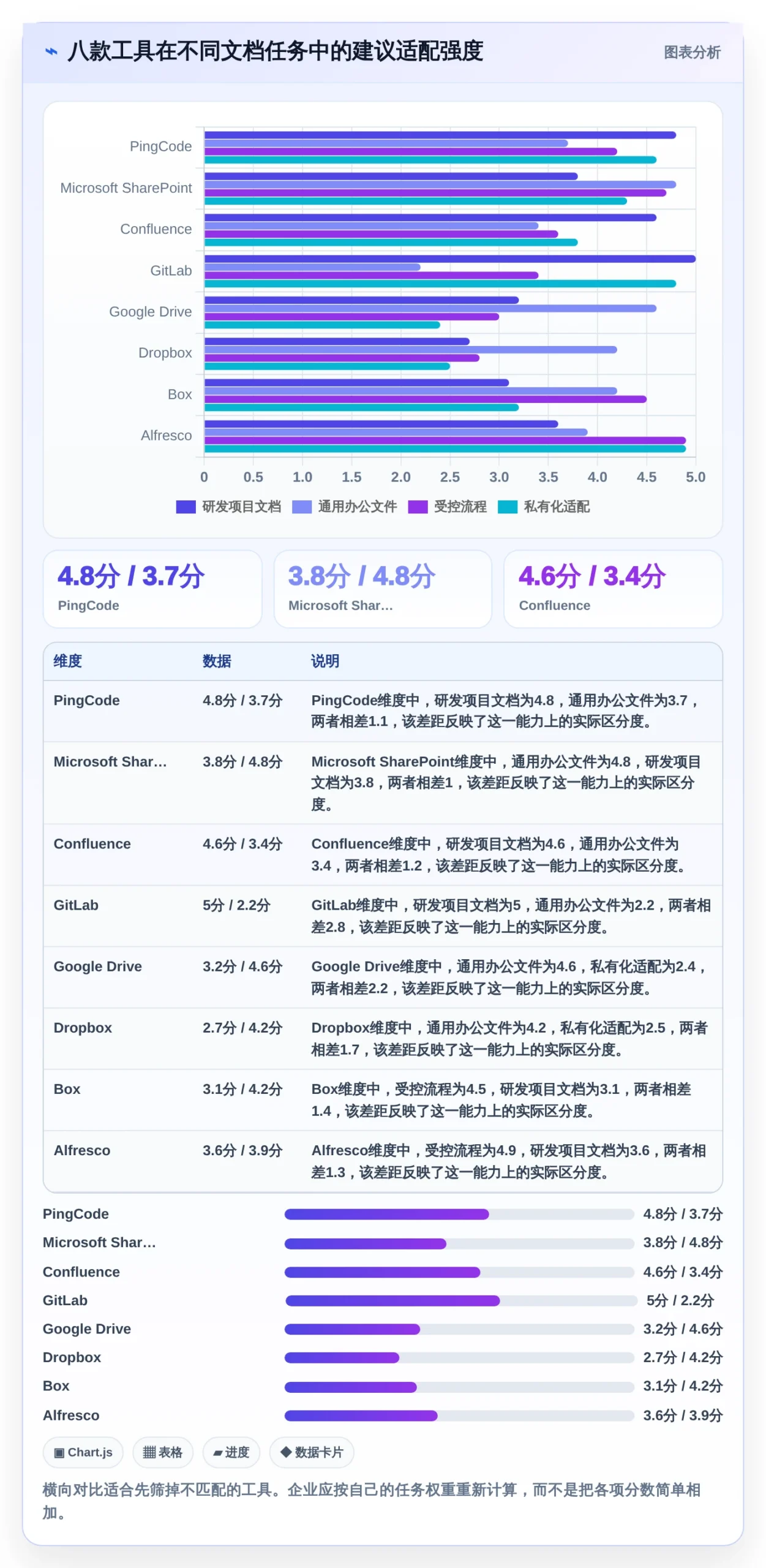Click the Confluence chart axis label
766x1568 pixels.
click(x=156, y=229)
